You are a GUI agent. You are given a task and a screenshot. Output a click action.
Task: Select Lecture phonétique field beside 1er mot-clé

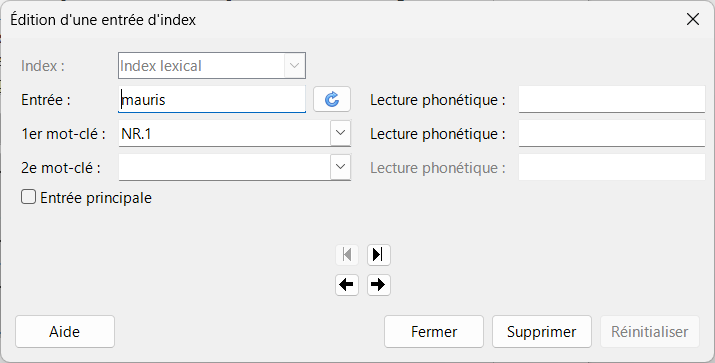[612, 133]
